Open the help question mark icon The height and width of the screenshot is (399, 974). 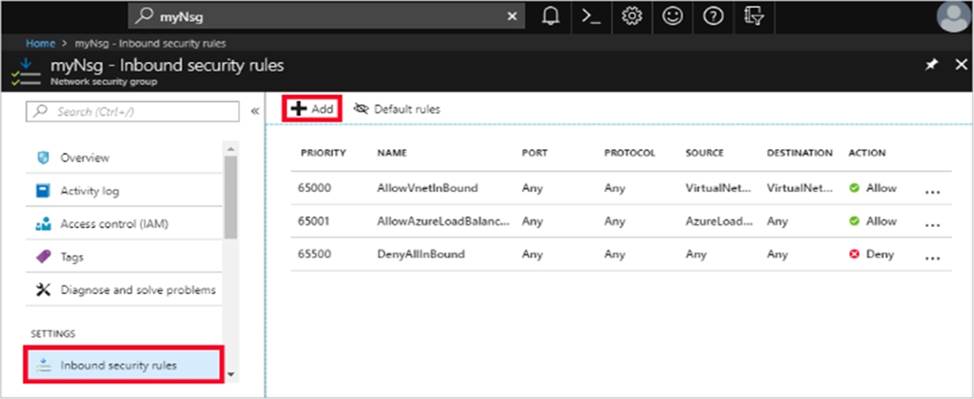coord(712,17)
